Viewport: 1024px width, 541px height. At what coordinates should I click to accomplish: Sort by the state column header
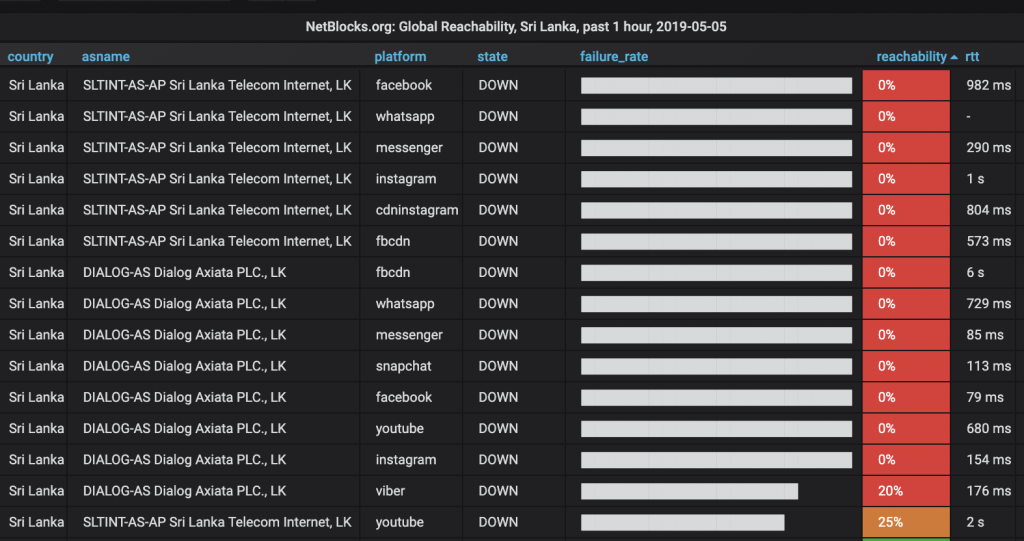tap(492, 57)
